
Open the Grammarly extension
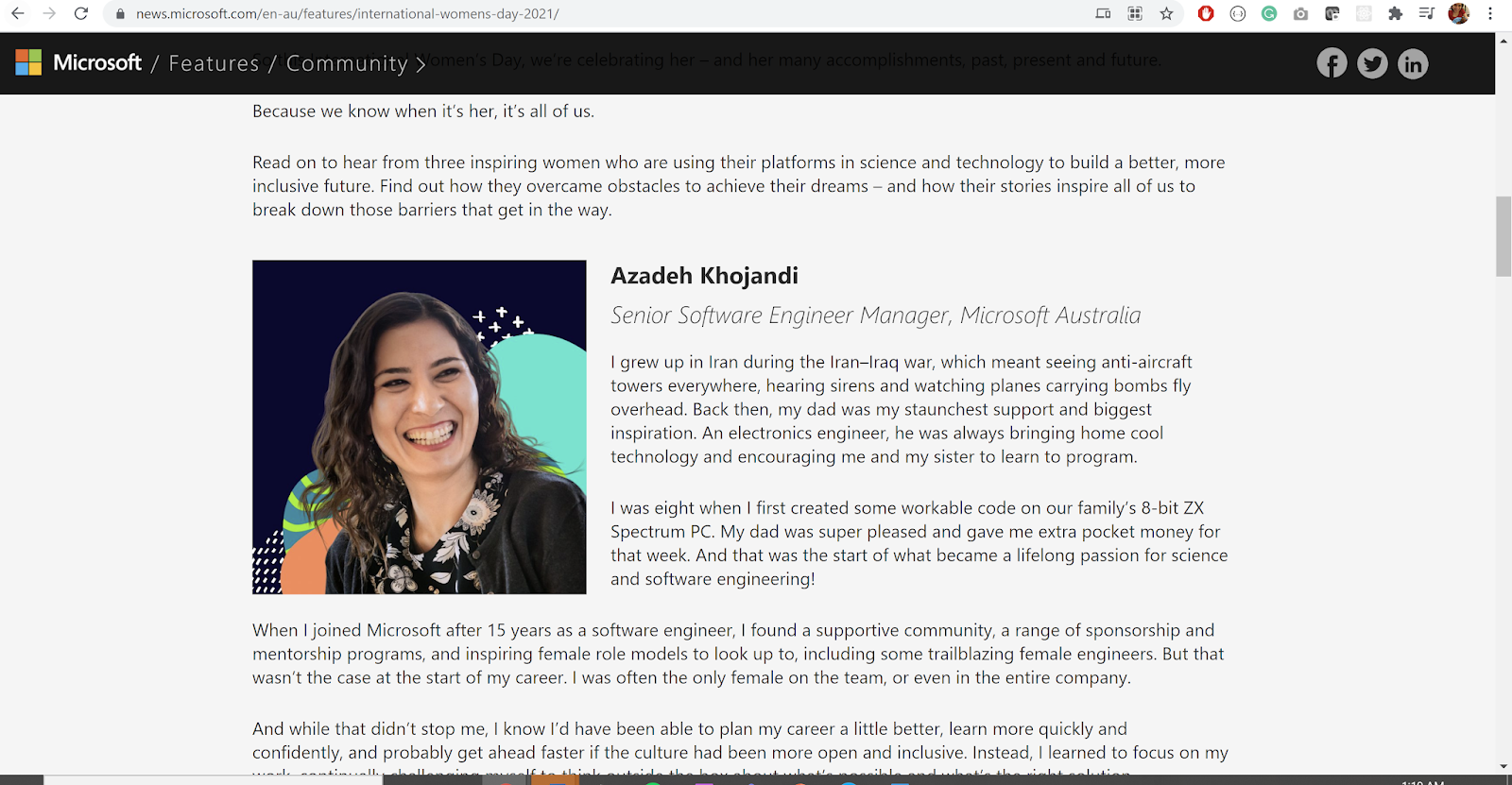(1269, 13)
